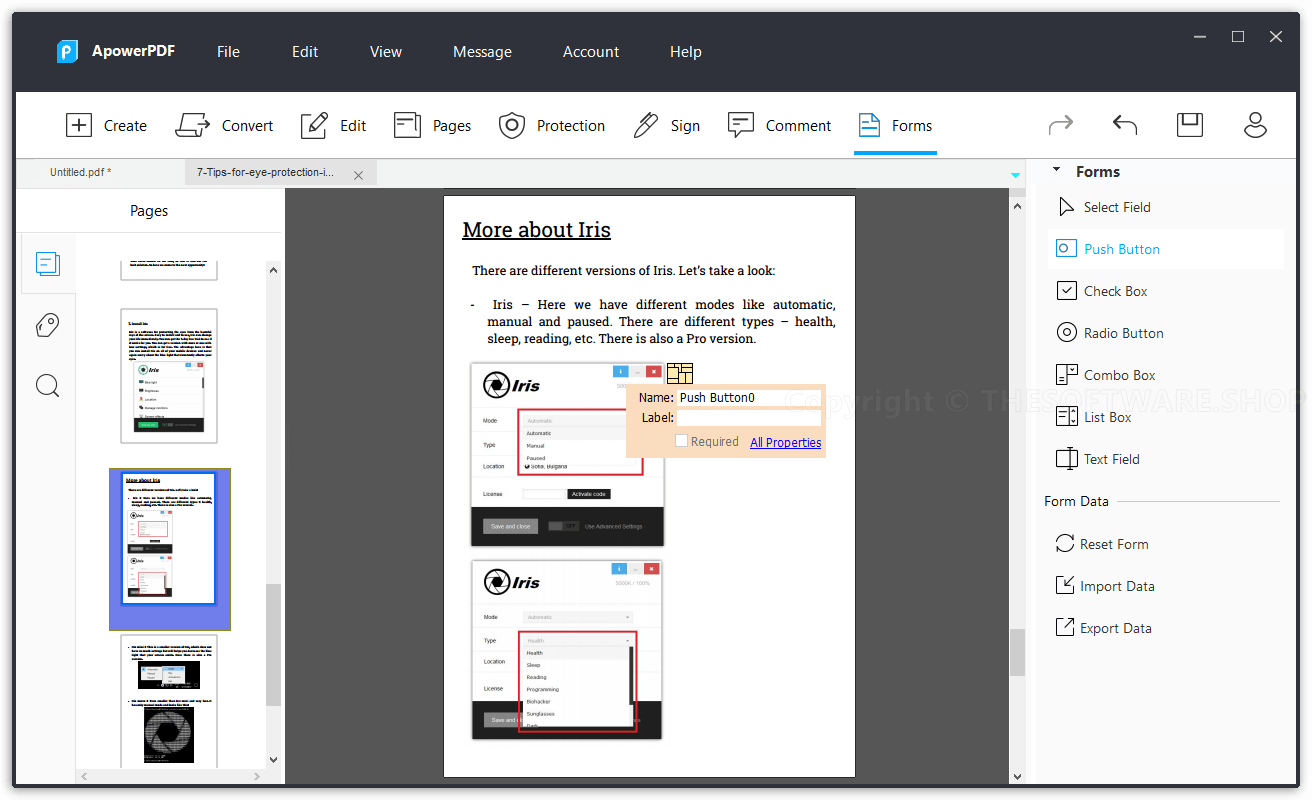
Task: Choose the Check Box form tool
Action: (x=1102, y=291)
